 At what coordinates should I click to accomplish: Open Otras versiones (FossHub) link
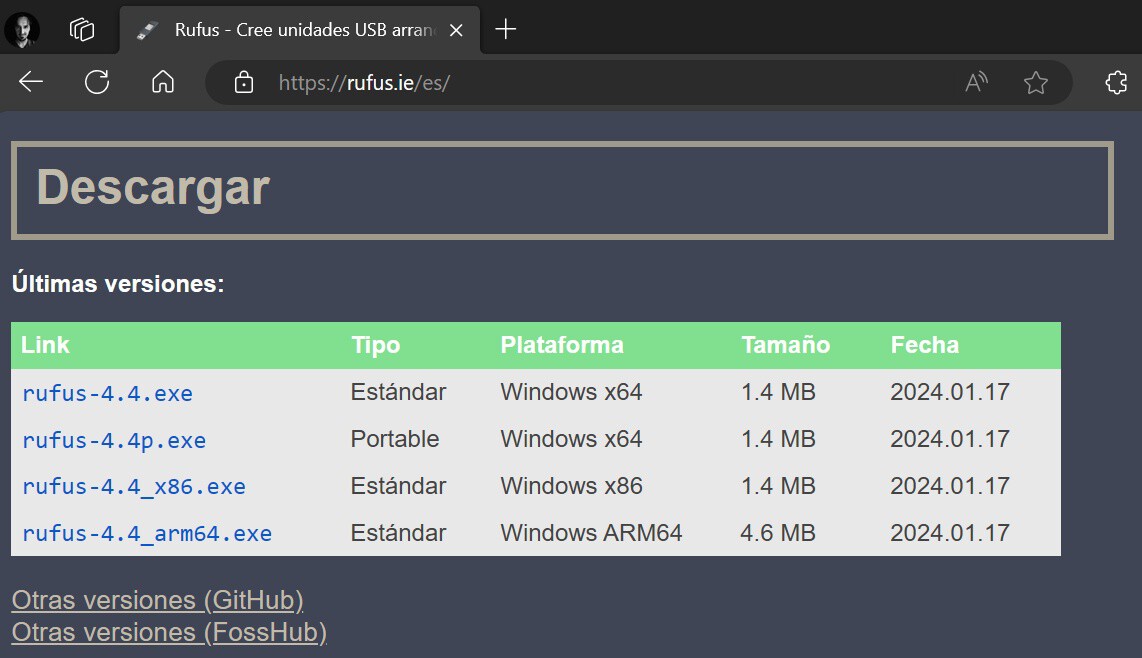[x=169, y=632]
